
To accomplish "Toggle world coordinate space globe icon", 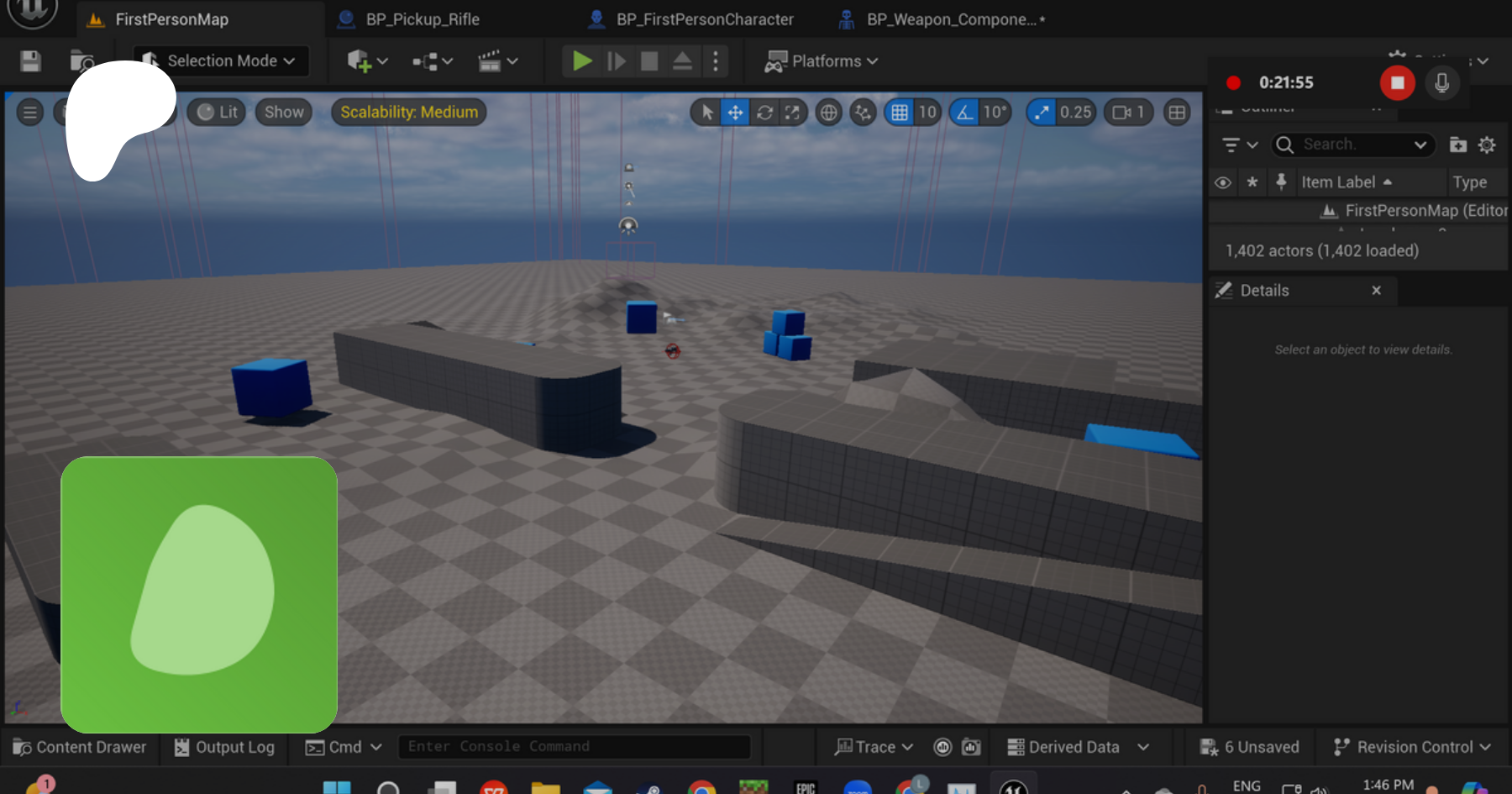I will [x=828, y=113].
